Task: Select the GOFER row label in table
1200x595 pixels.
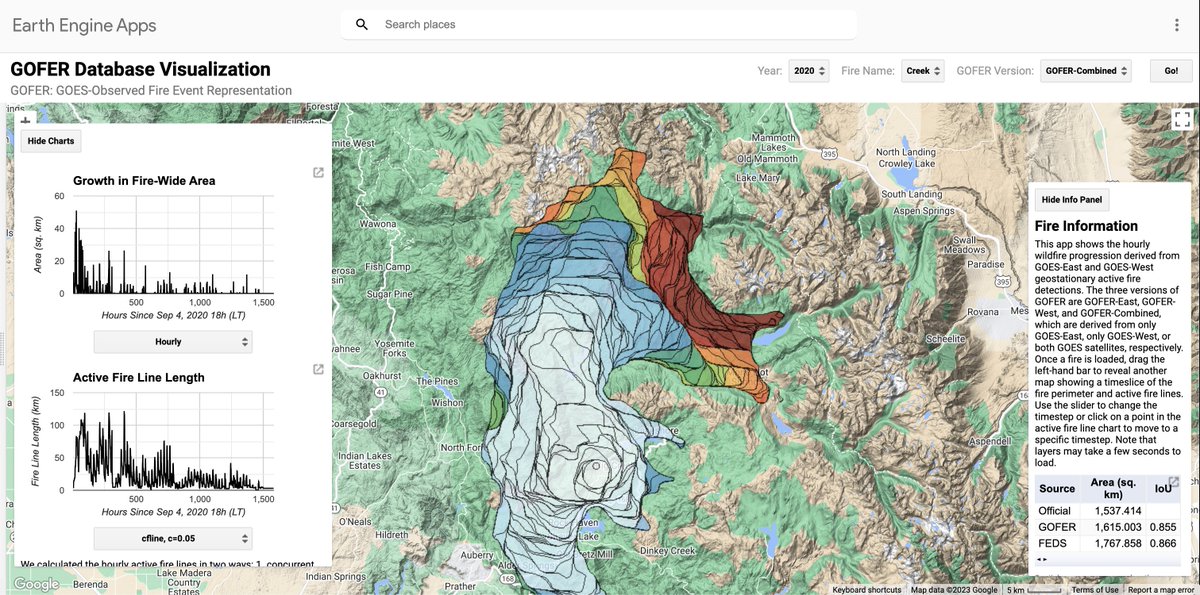Action: [1057, 527]
